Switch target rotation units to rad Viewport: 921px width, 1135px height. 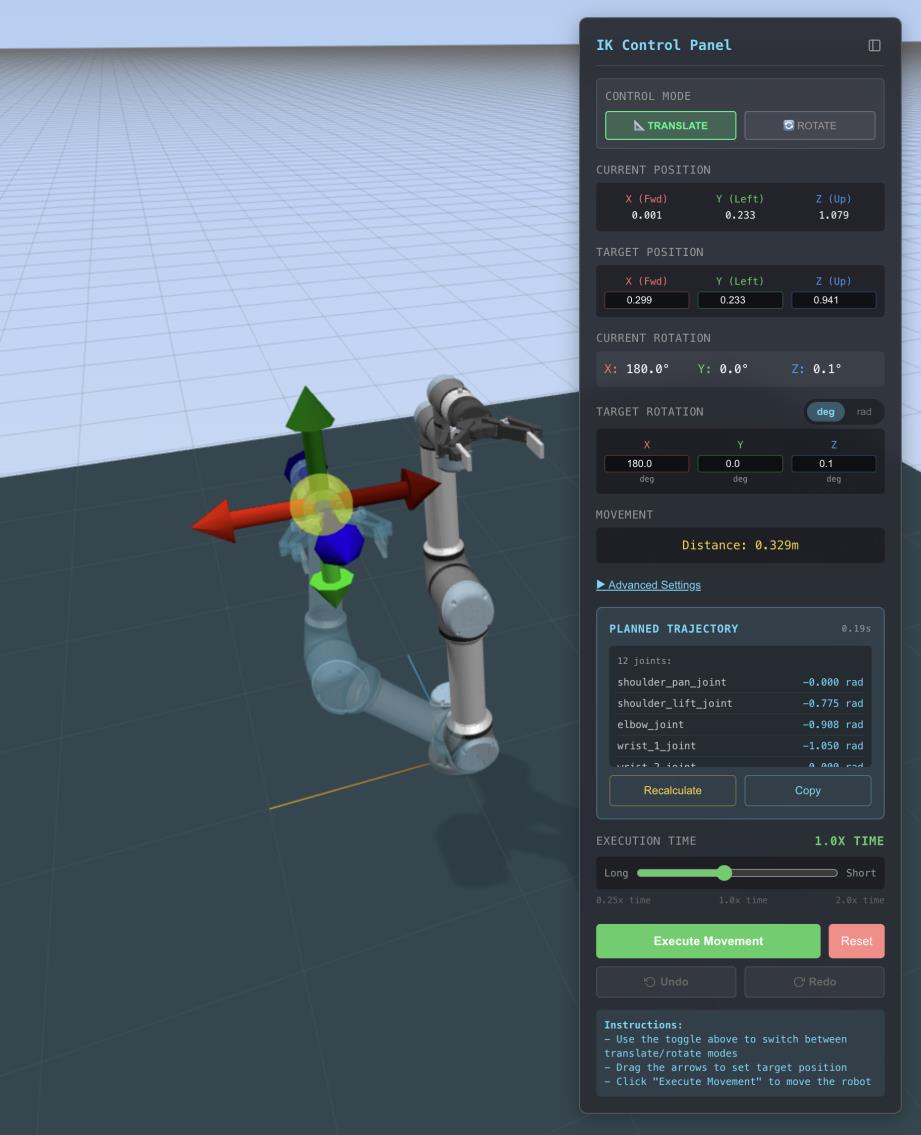864,411
